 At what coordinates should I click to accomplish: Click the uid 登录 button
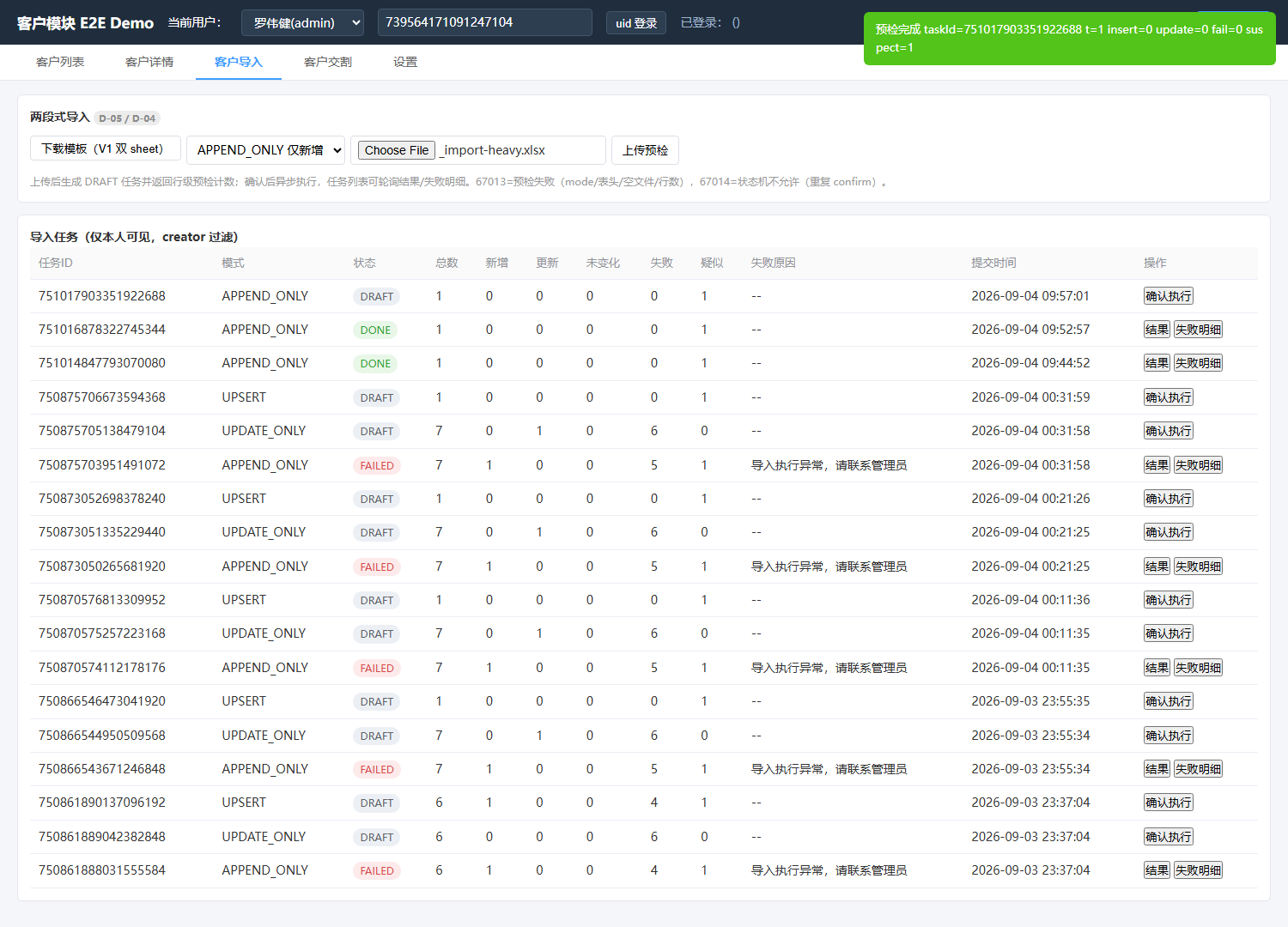click(x=636, y=23)
